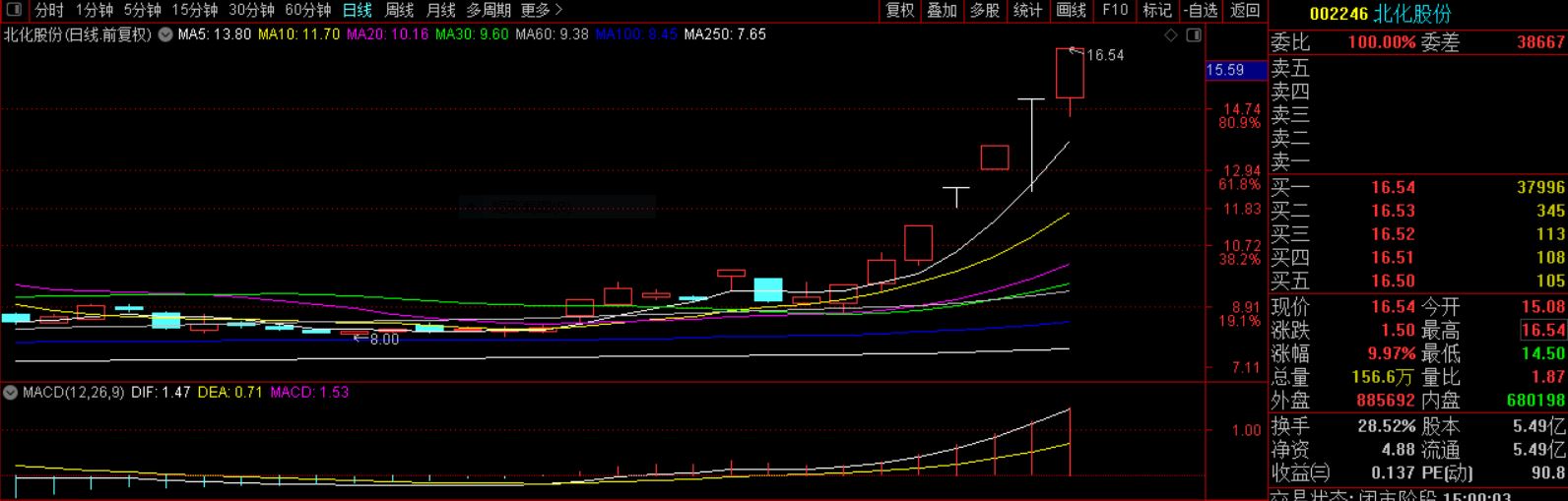This screenshot has height=501, width=1568.
Task: Expand the 更多 periods menu
Action: tap(541, 10)
